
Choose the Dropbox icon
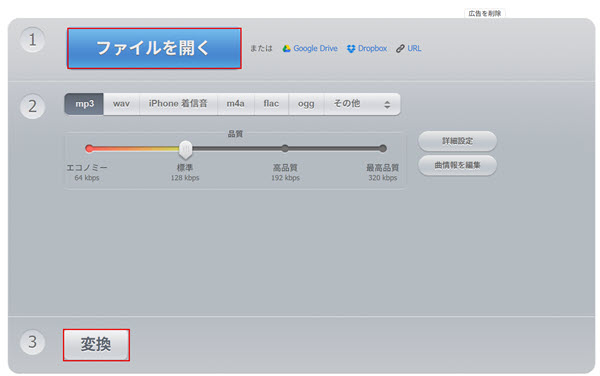point(351,49)
